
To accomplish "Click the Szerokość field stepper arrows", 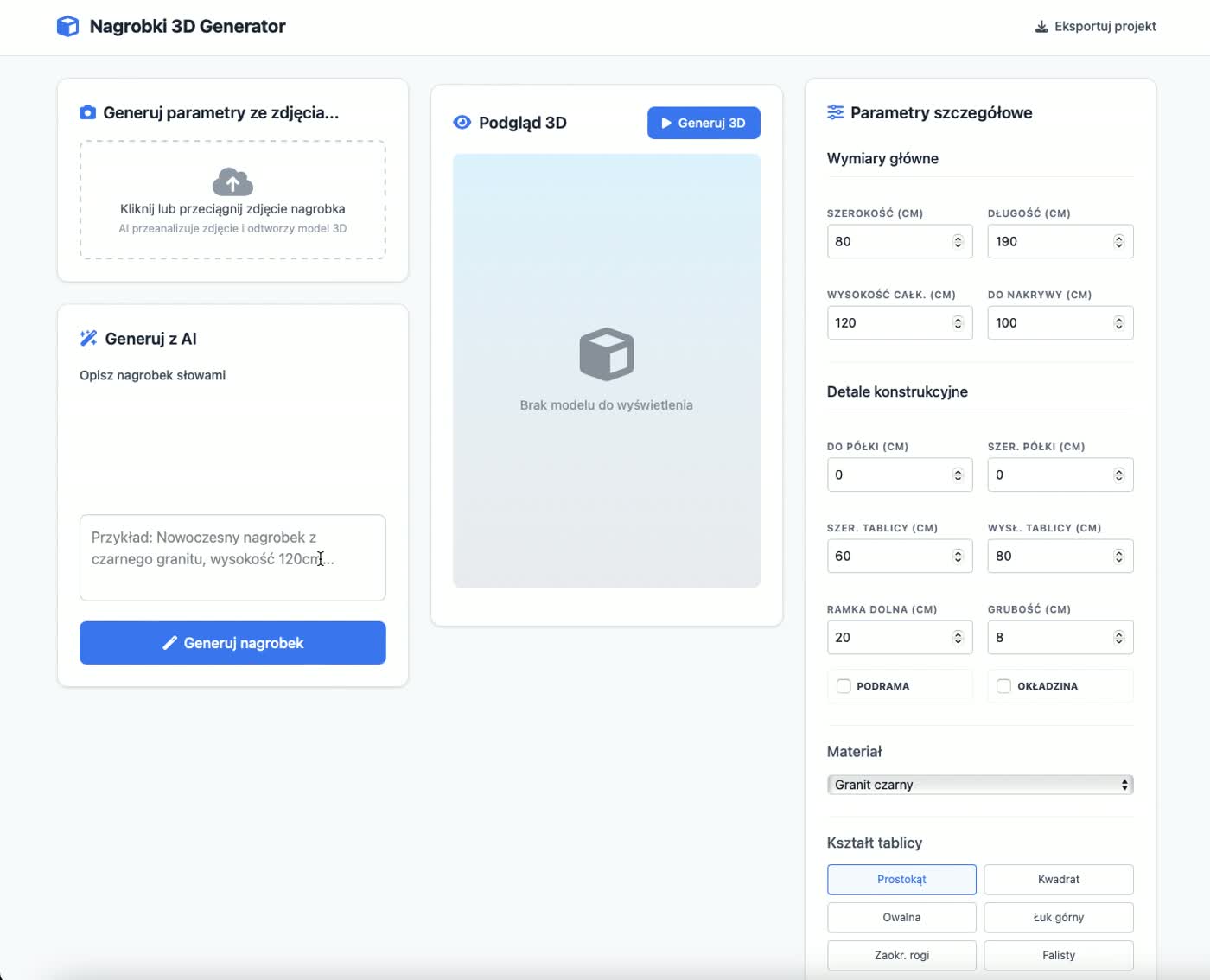I will point(958,242).
